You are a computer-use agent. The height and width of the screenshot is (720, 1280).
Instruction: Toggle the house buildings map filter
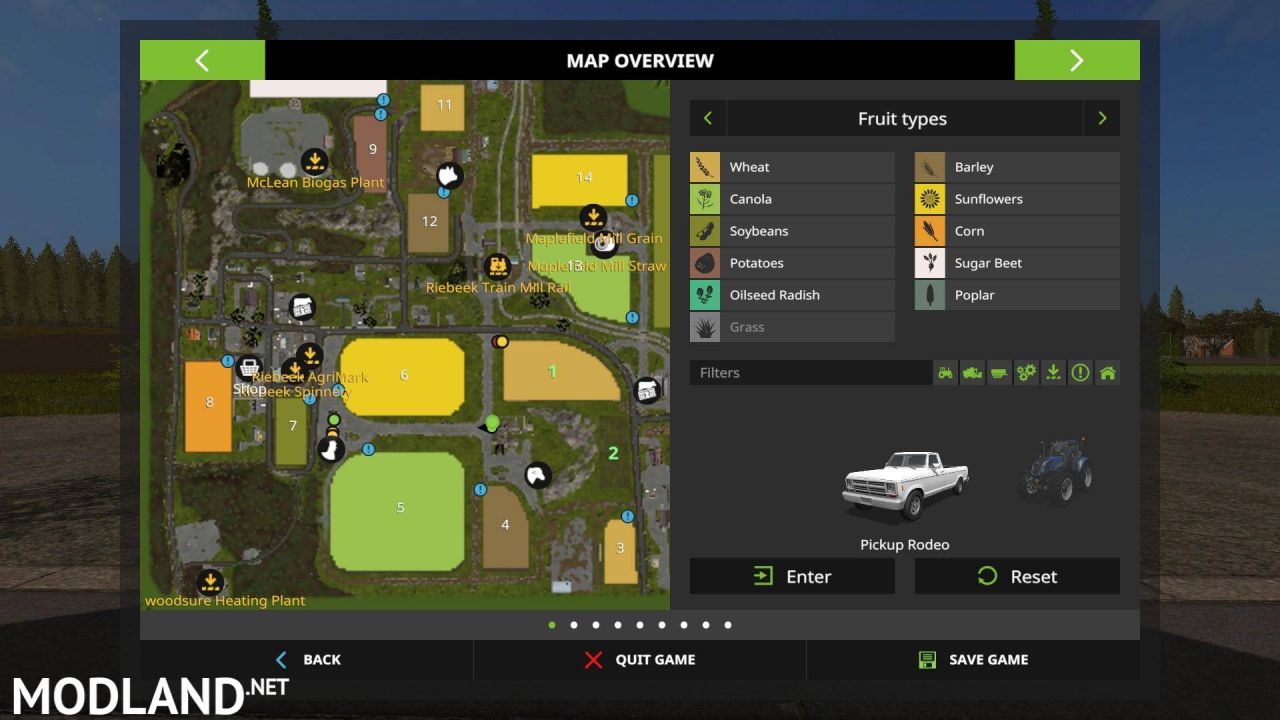click(1107, 373)
